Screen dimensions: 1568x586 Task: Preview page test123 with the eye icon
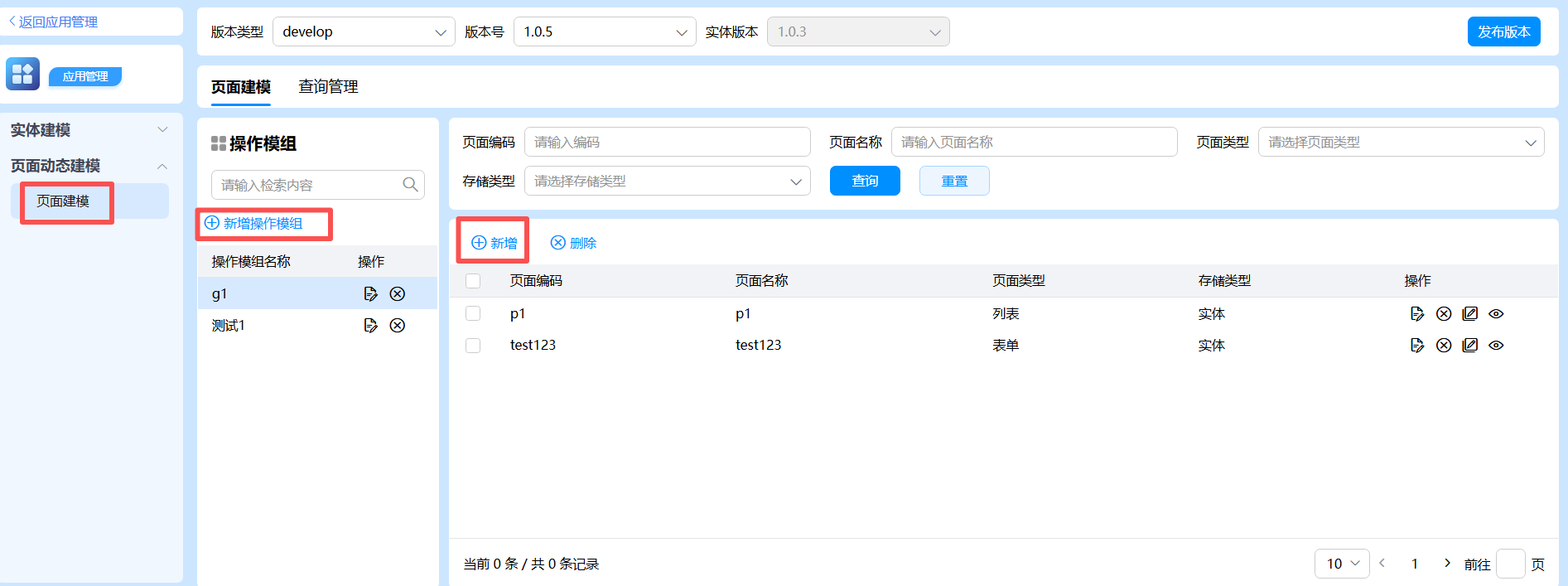pos(1496,345)
